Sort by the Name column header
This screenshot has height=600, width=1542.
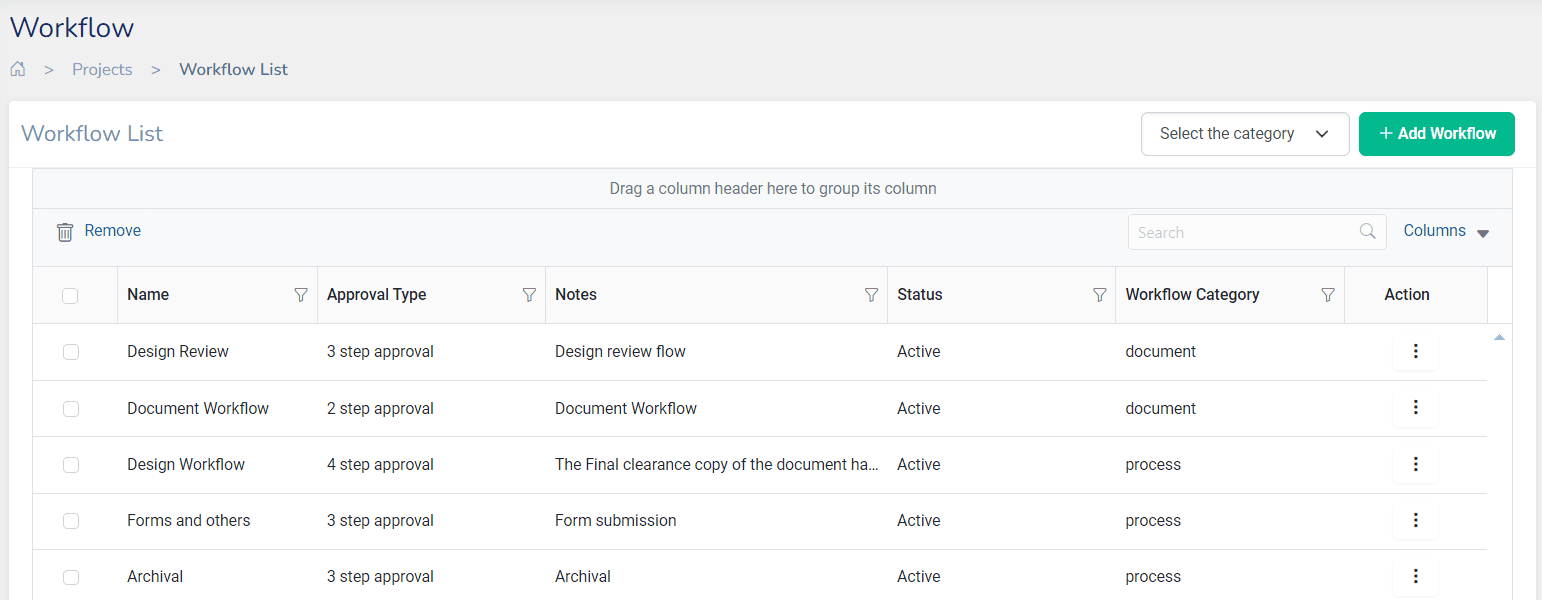[148, 295]
